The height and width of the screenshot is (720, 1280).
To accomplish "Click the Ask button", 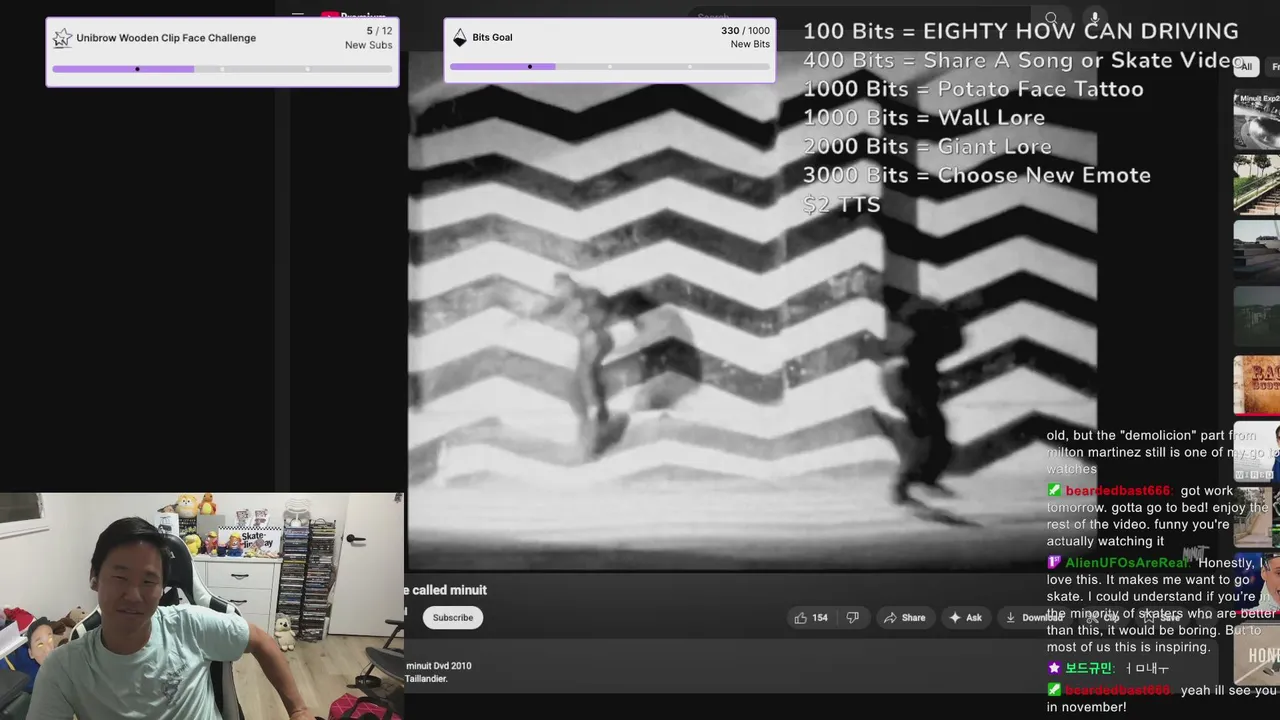I will pyautogui.click(x=965, y=618).
